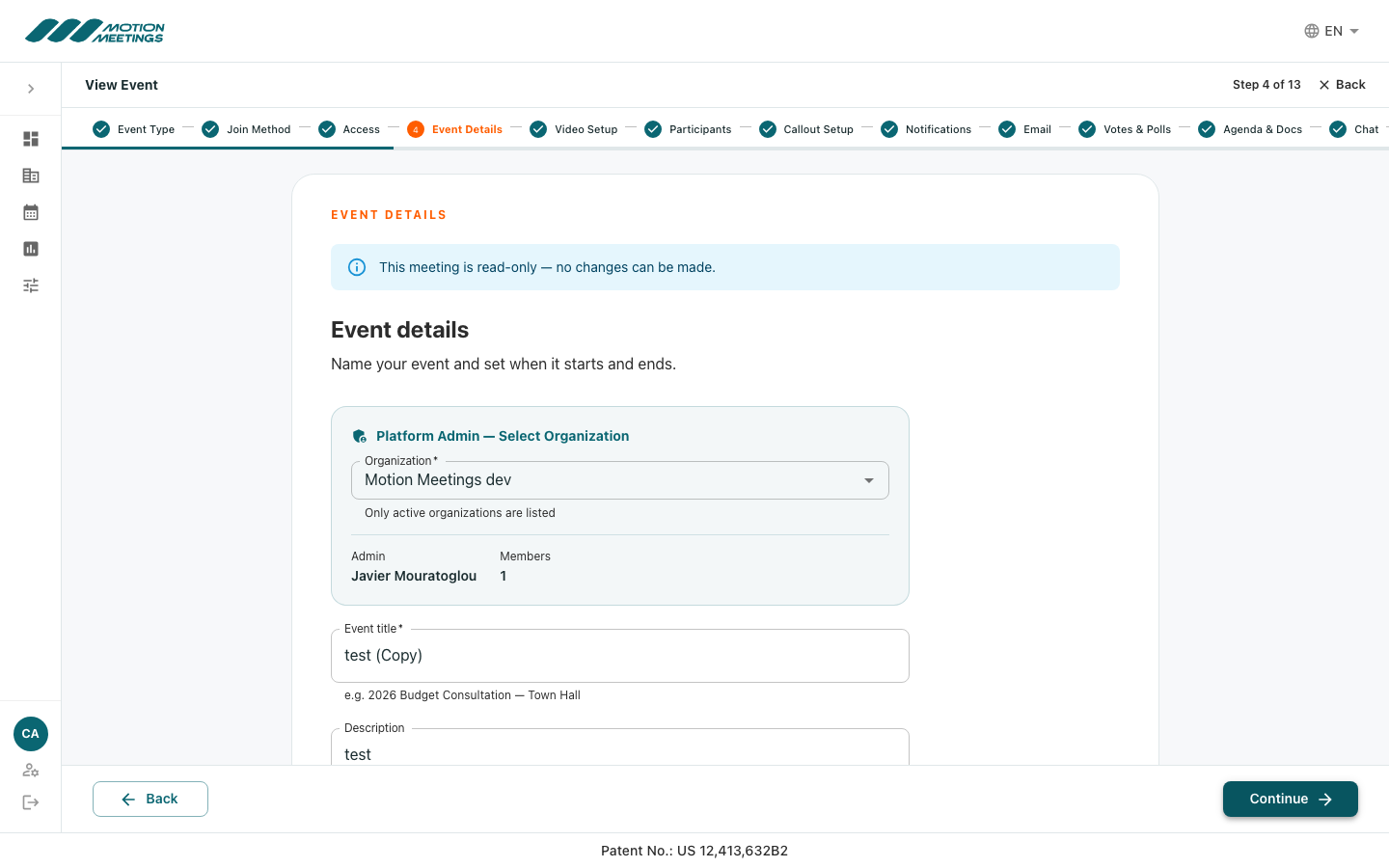Viewport: 1389px width, 868px height.
Task: Click the Event title input field
Action: [620, 656]
